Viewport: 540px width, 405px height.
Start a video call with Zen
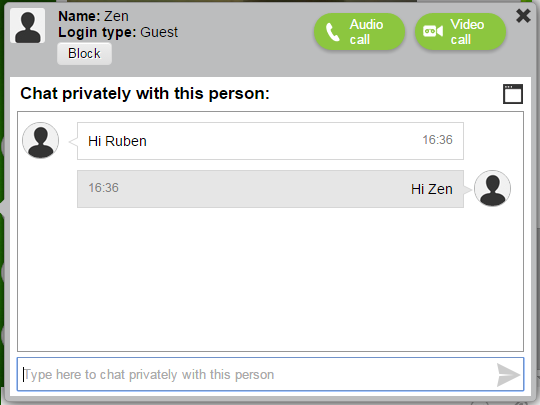coord(460,32)
